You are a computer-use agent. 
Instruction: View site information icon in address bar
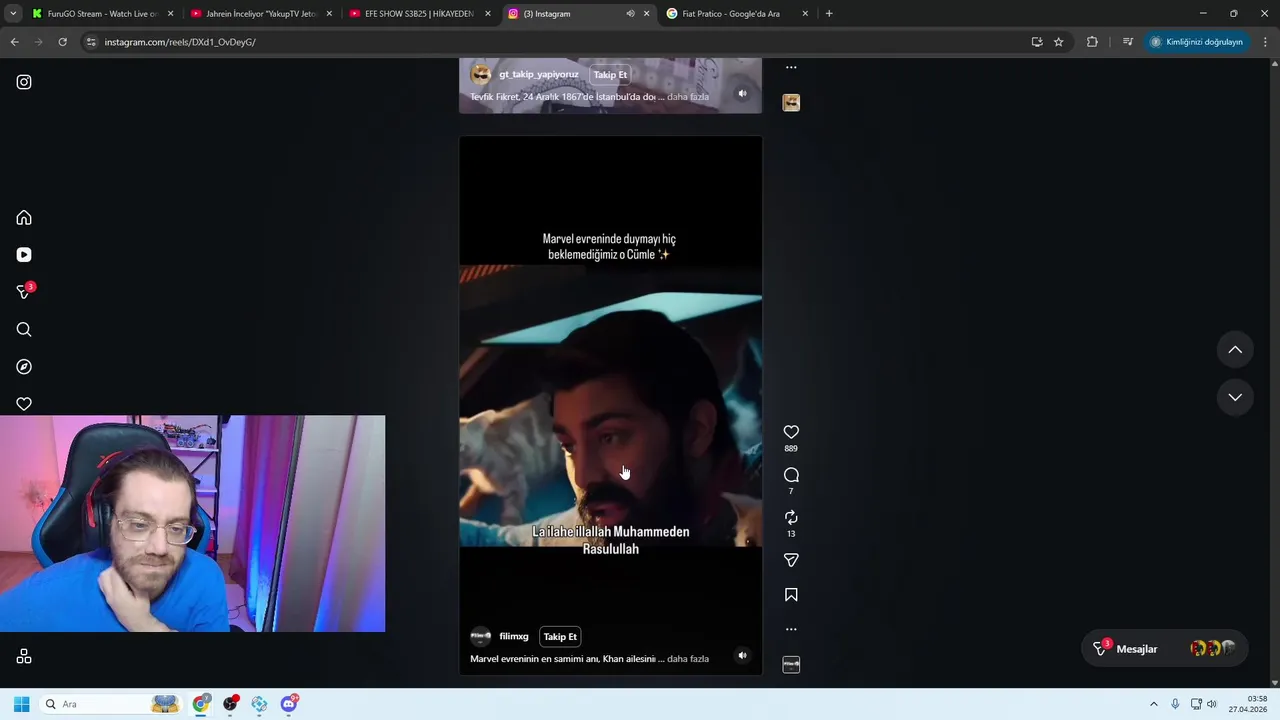click(91, 42)
